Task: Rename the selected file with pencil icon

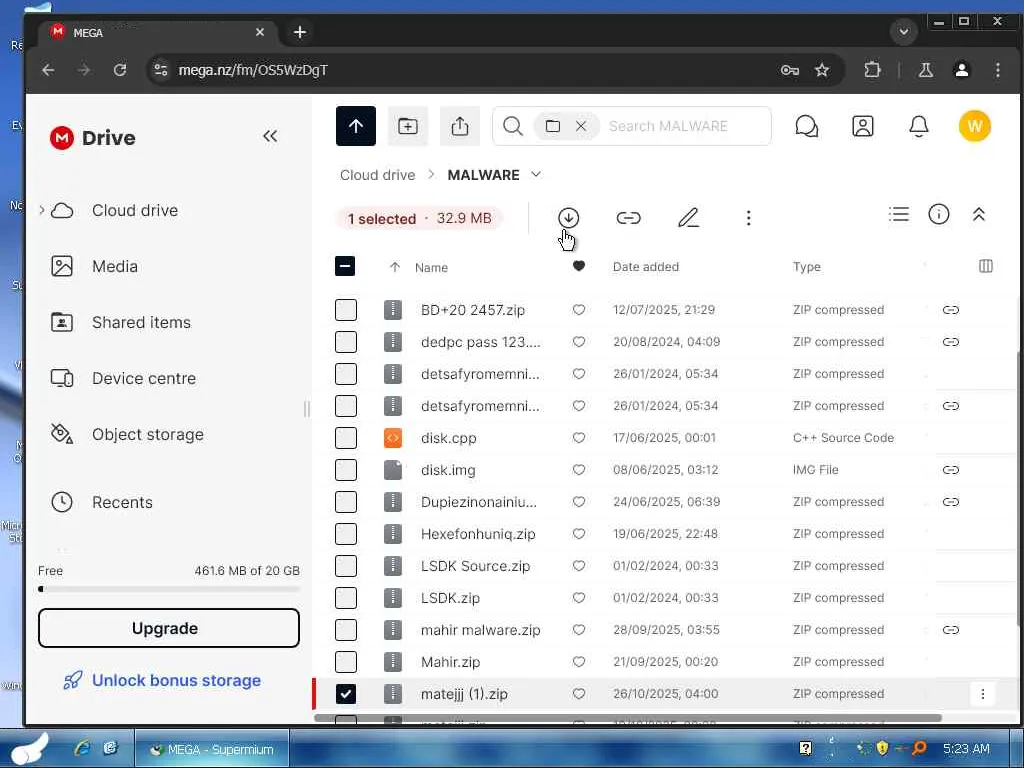Action: tap(688, 217)
